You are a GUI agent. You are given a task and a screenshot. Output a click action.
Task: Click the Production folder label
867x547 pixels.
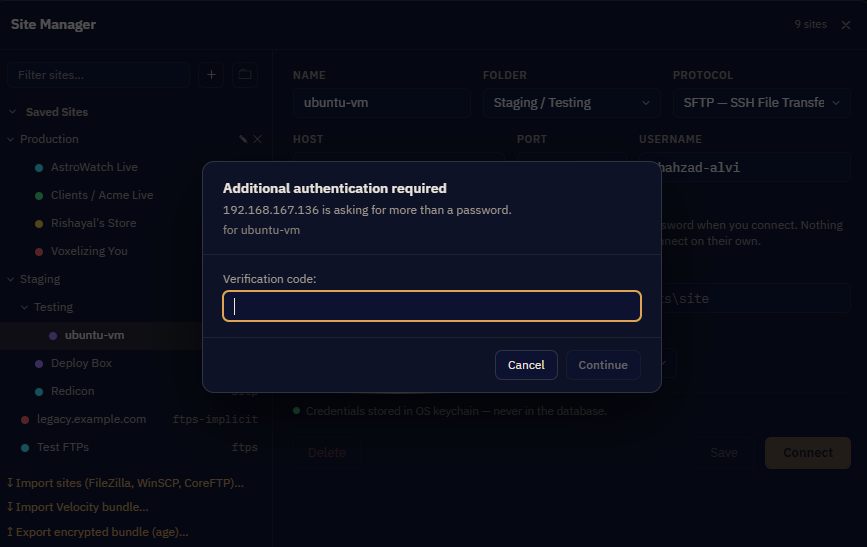coord(49,139)
